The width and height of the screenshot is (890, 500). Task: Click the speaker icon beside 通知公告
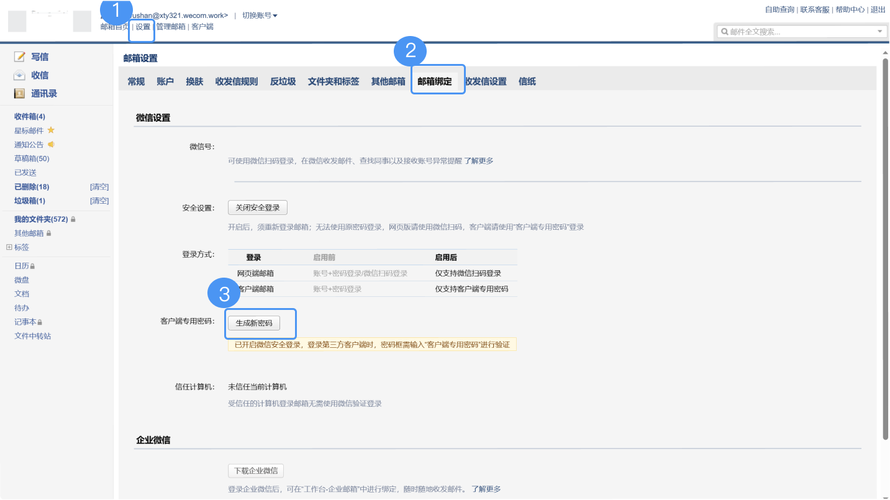(x=51, y=144)
